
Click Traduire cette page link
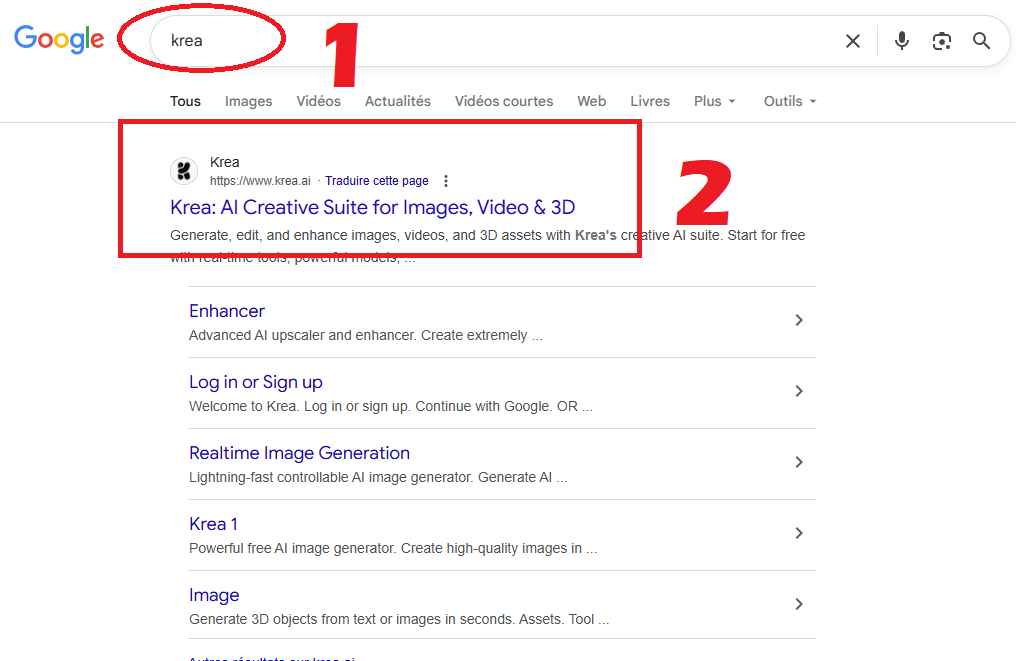[x=377, y=181]
